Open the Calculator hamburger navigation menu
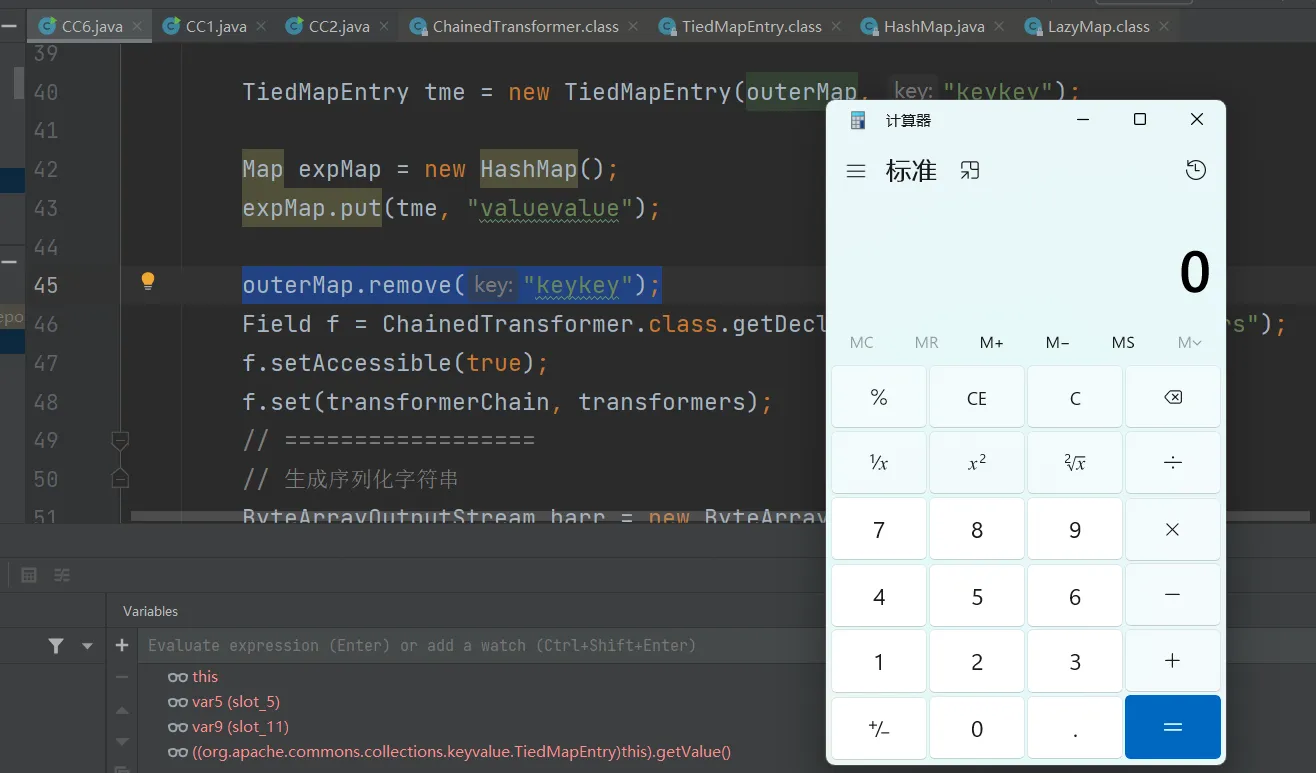 [856, 171]
